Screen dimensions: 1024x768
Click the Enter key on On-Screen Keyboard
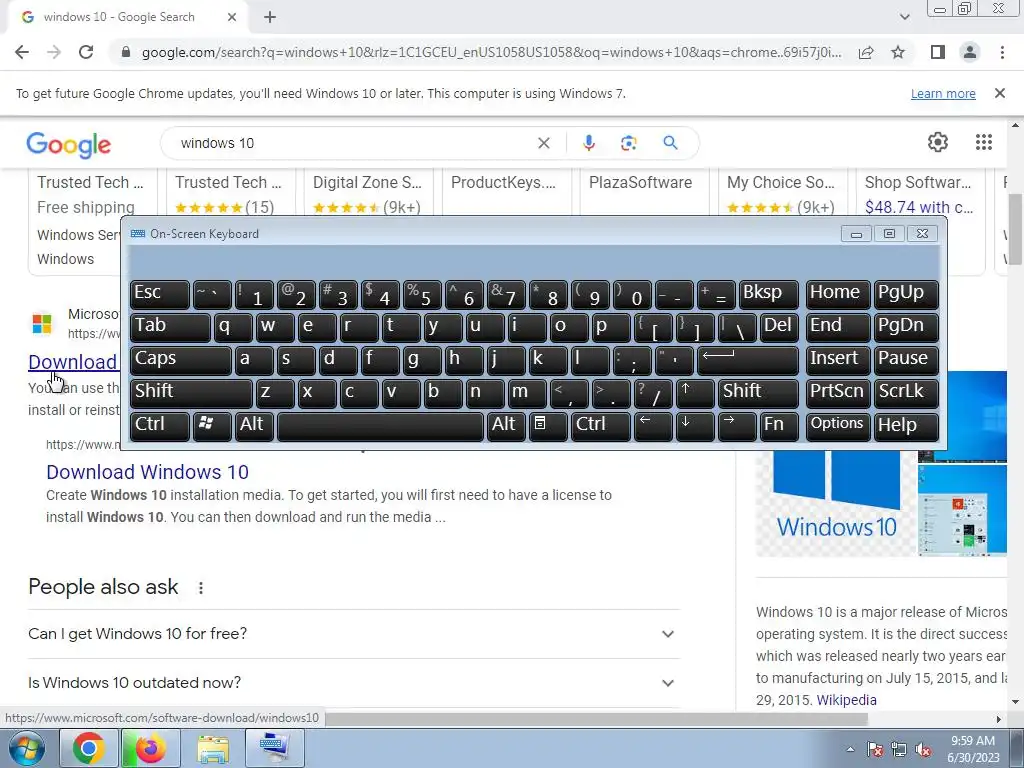click(x=748, y=360)
